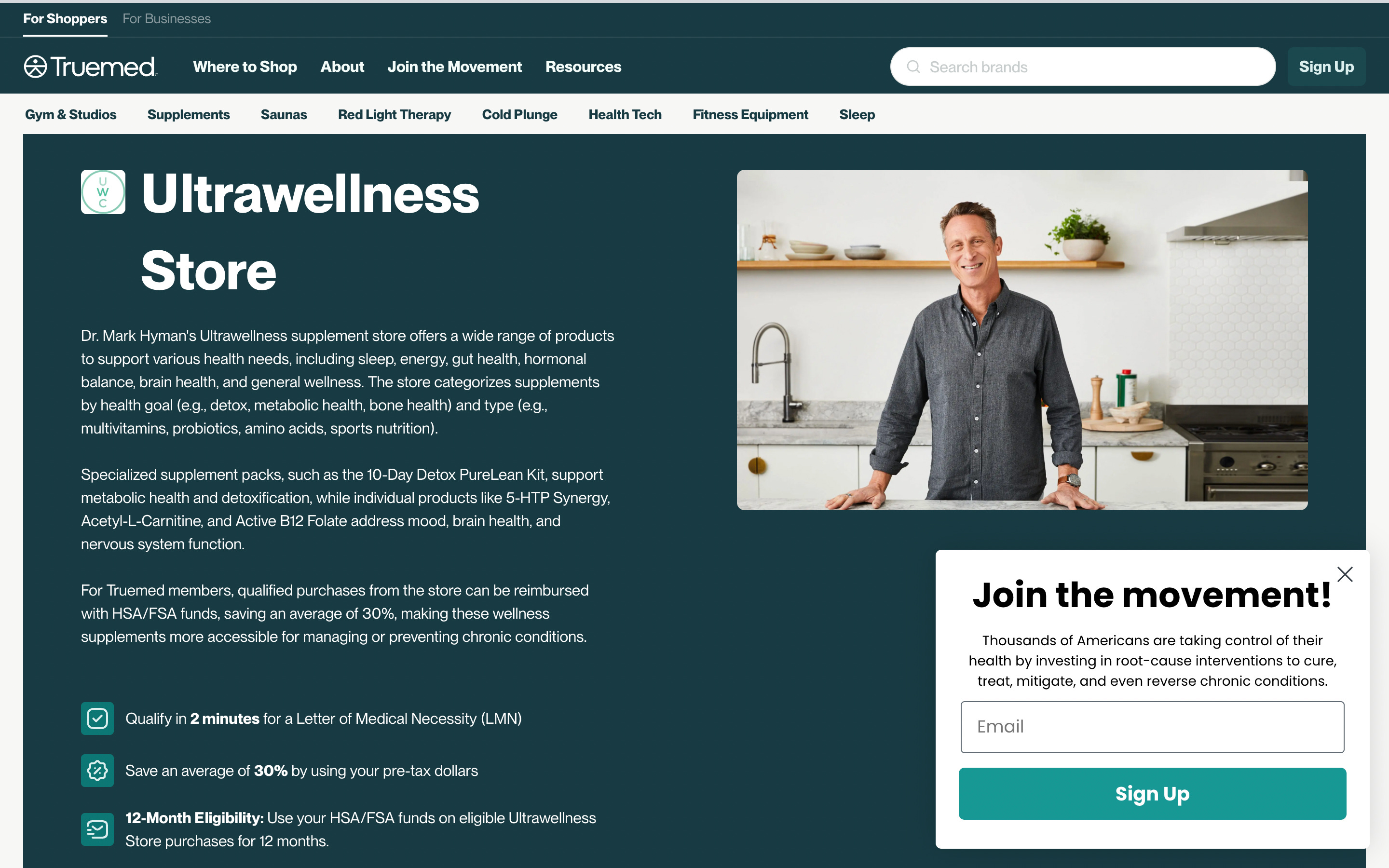Open the Join the Movement menu
The height and width of the screenshot is (868, 1389).
[455, 67]
